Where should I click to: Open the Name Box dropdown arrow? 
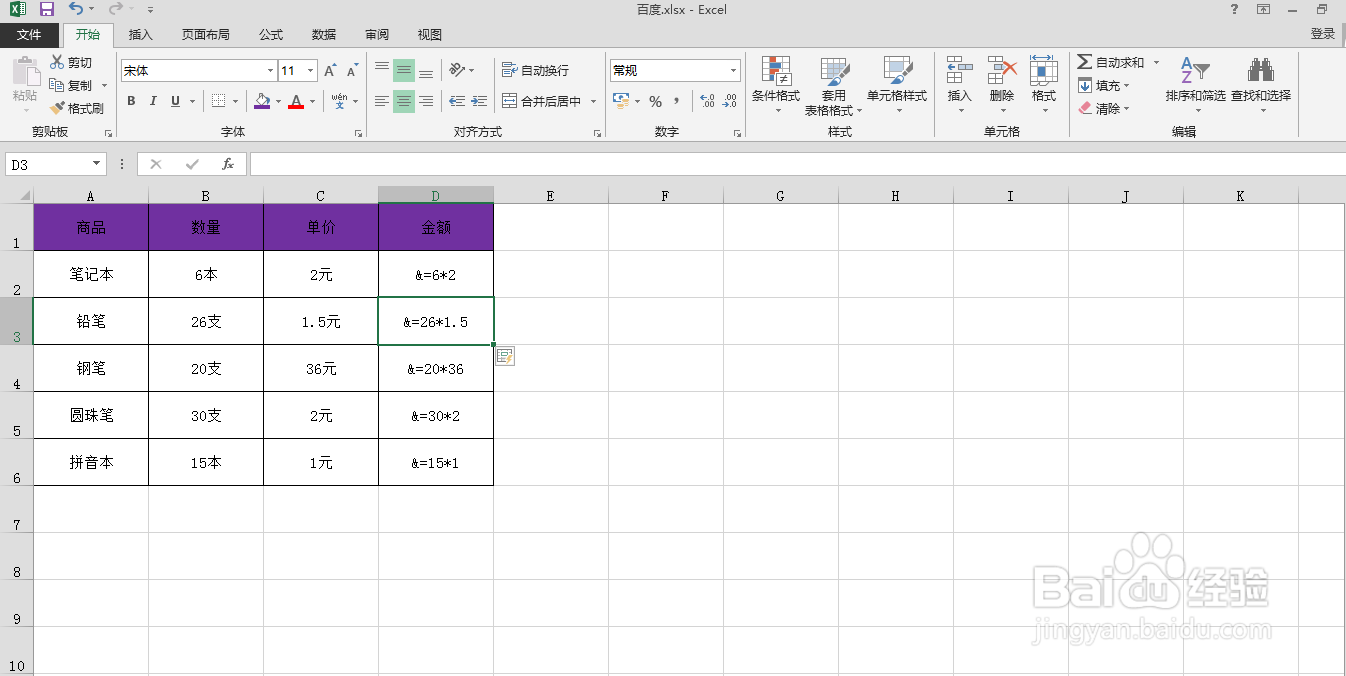(97, 164)
